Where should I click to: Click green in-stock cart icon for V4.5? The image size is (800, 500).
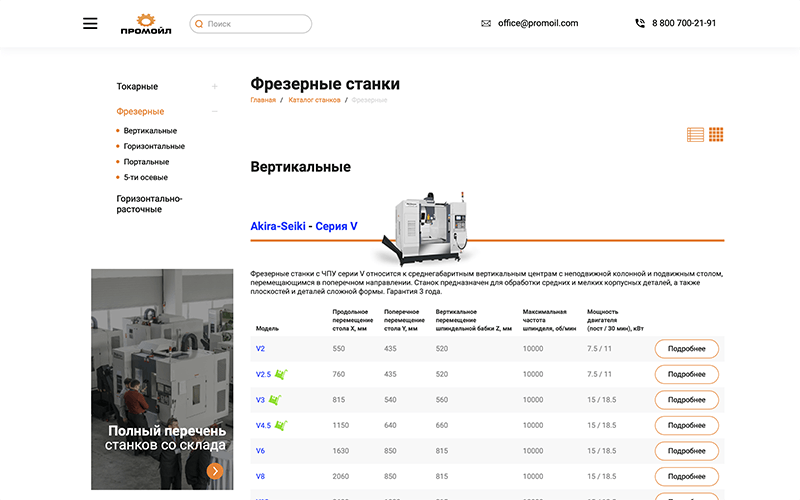point(281,426)
